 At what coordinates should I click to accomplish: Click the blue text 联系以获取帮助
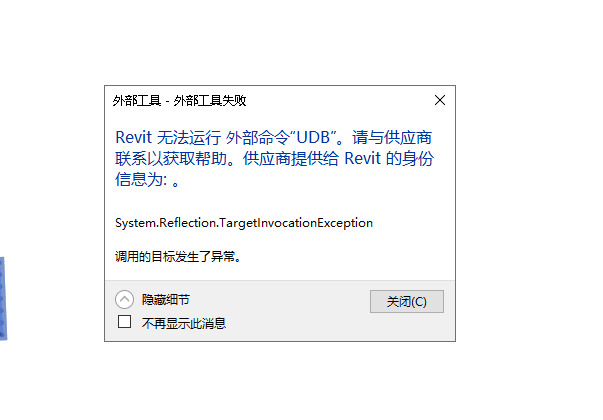coord(171,158)
